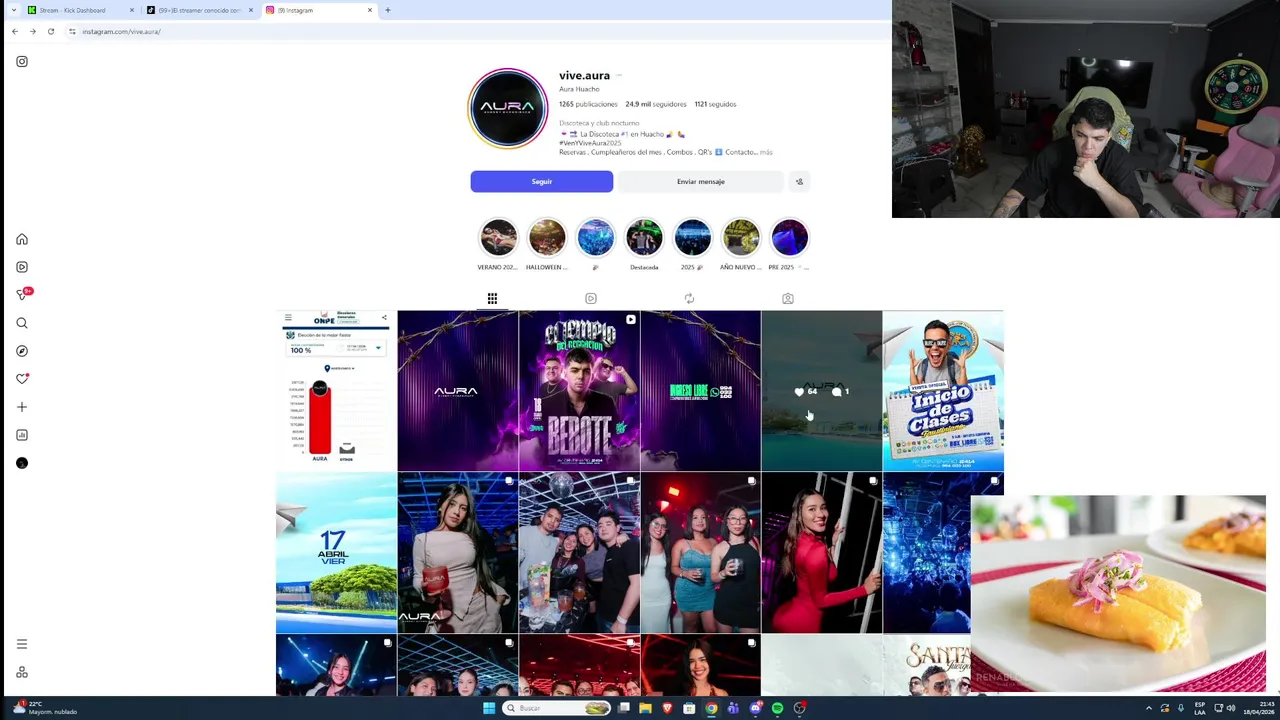The width and height of the screenshot is (1280, 720).
Task: Click the Instagram logo in the sidebar
Action: click(22, 61)
